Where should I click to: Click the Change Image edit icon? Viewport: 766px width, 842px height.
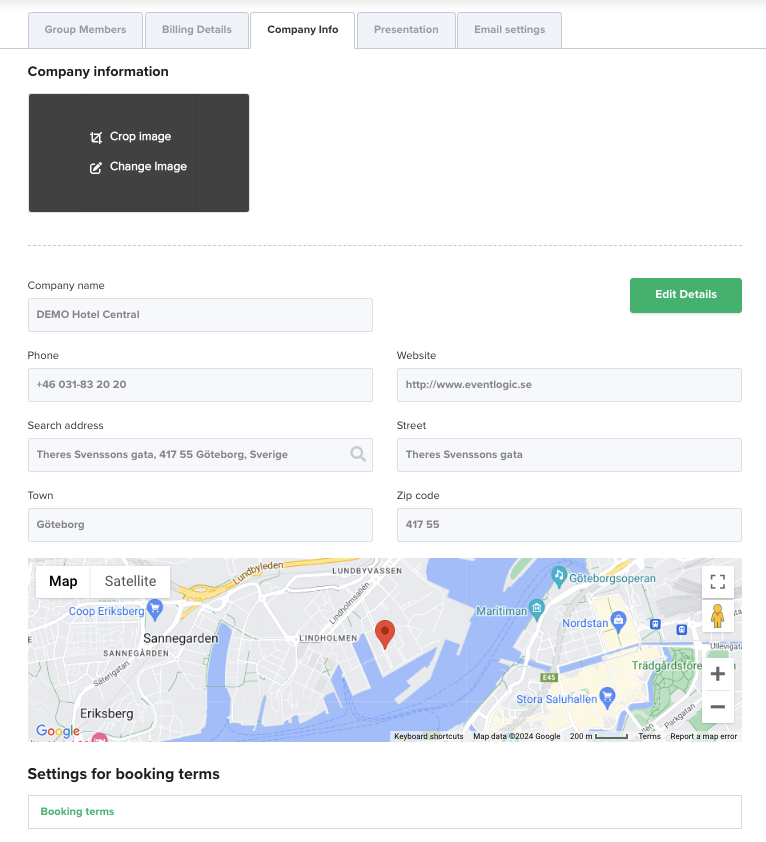pyautogui.click(x=96, y=168)
